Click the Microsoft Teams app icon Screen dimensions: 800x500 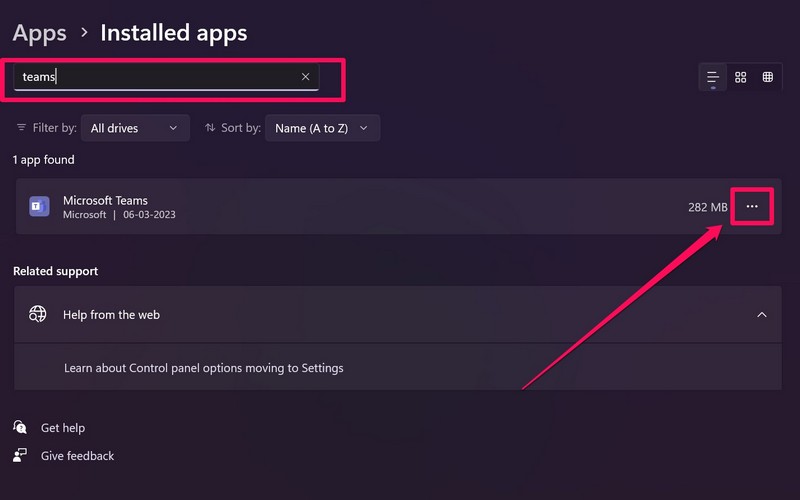[39, 207]
